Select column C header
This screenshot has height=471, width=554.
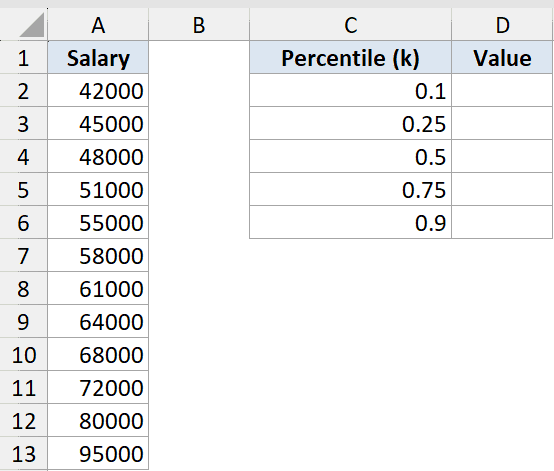coord(350,25)
